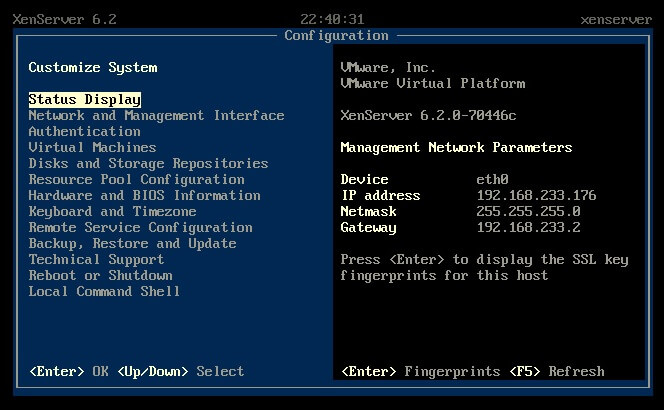Click the Device label
Screen dimensions: 664x410
tap(364, 180)
